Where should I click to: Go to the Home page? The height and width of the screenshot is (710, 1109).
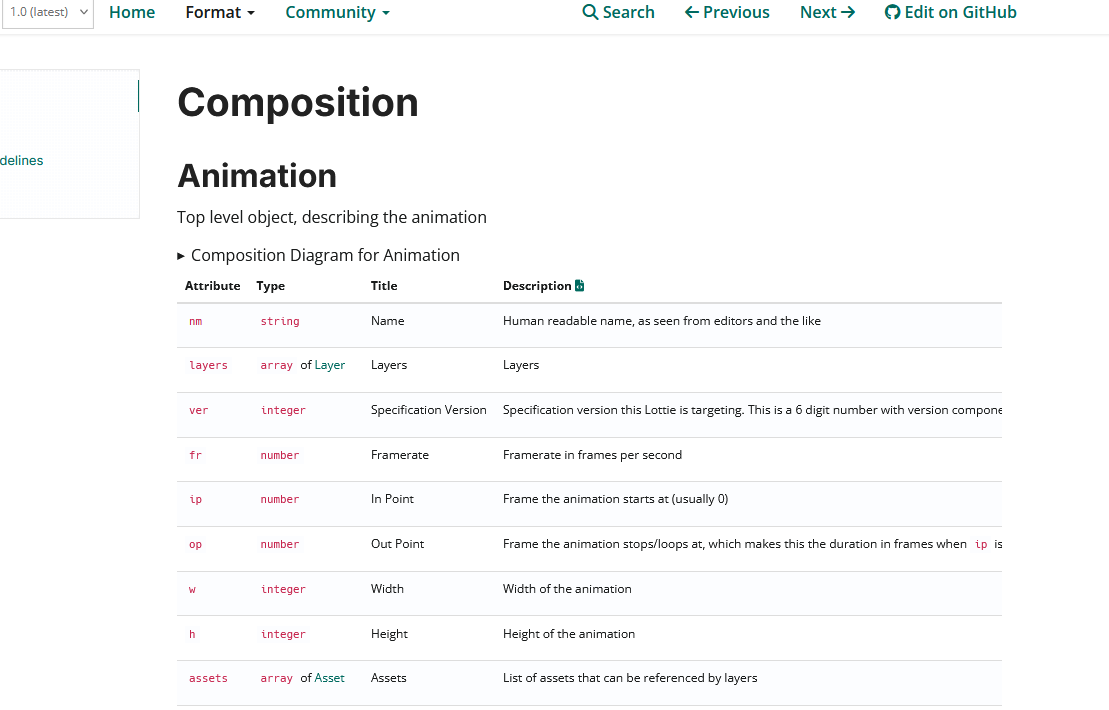click(x=132, y=13)
